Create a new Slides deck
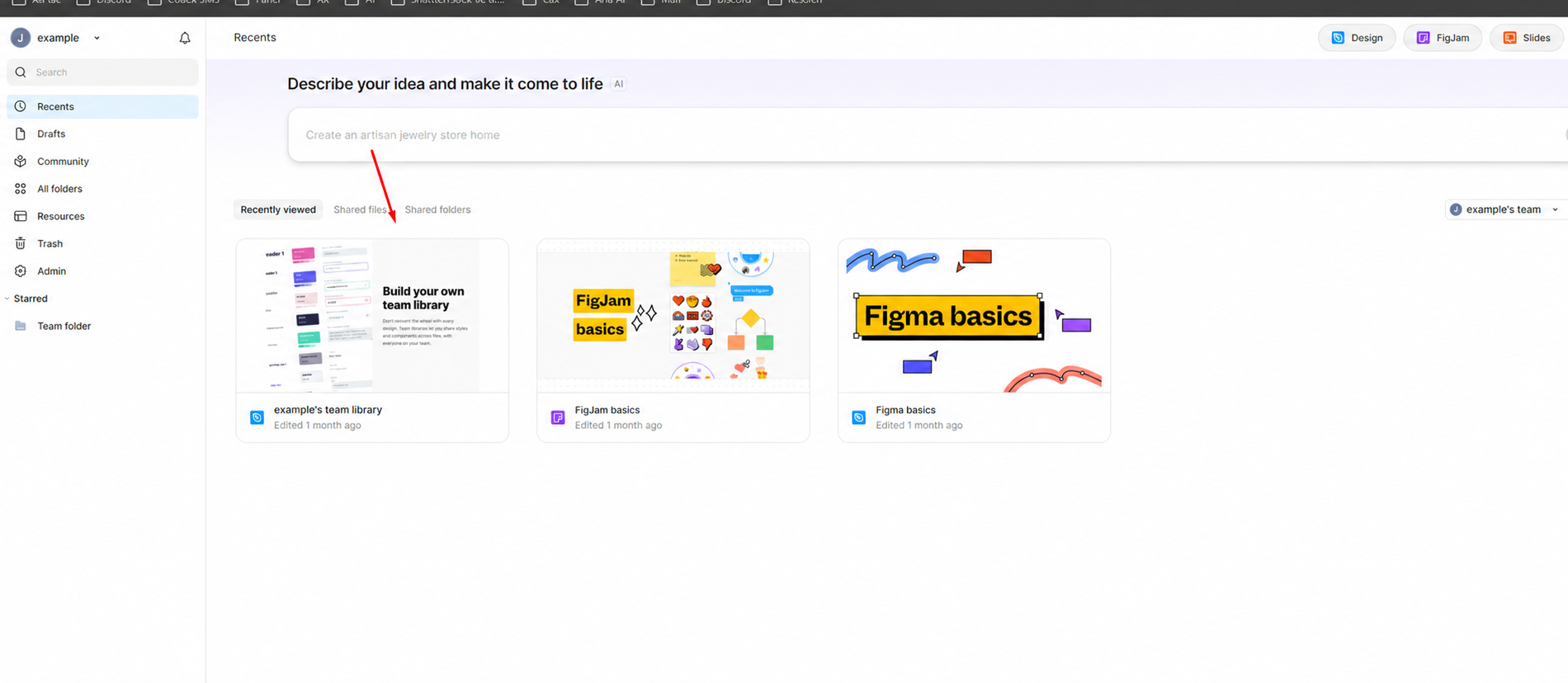1568x683 pixels. click(x=1527, y=38)
